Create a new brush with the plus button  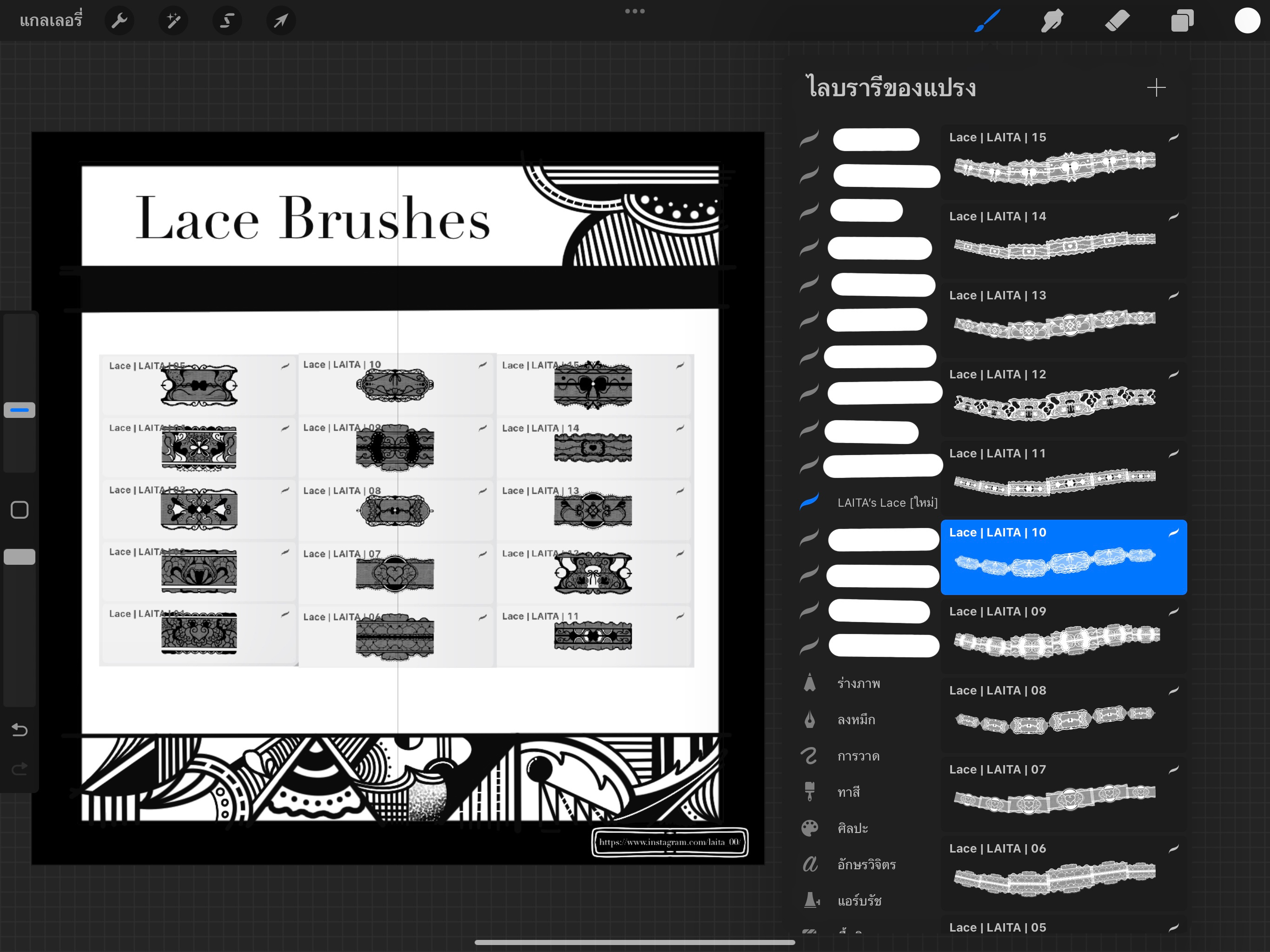click(x=1157, y=87)
